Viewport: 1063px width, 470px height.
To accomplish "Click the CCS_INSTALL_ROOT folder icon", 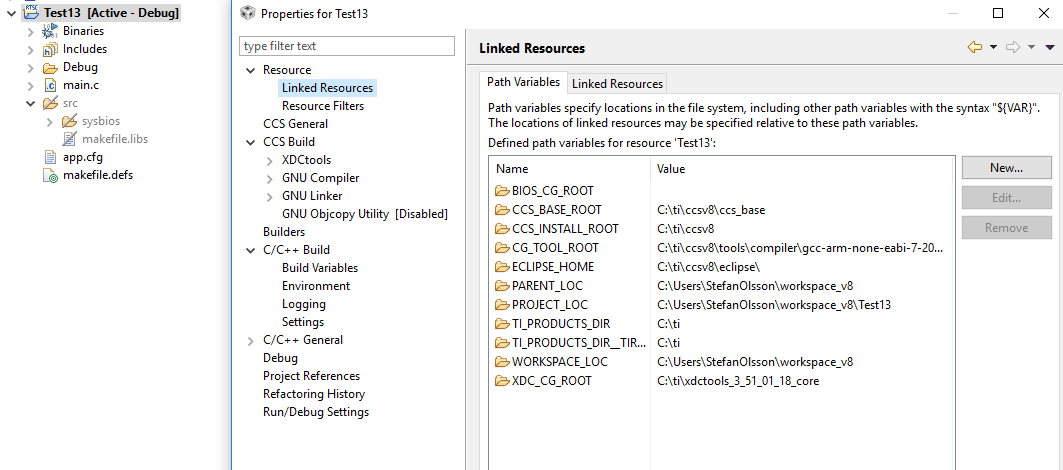I will tap(502, 229).
